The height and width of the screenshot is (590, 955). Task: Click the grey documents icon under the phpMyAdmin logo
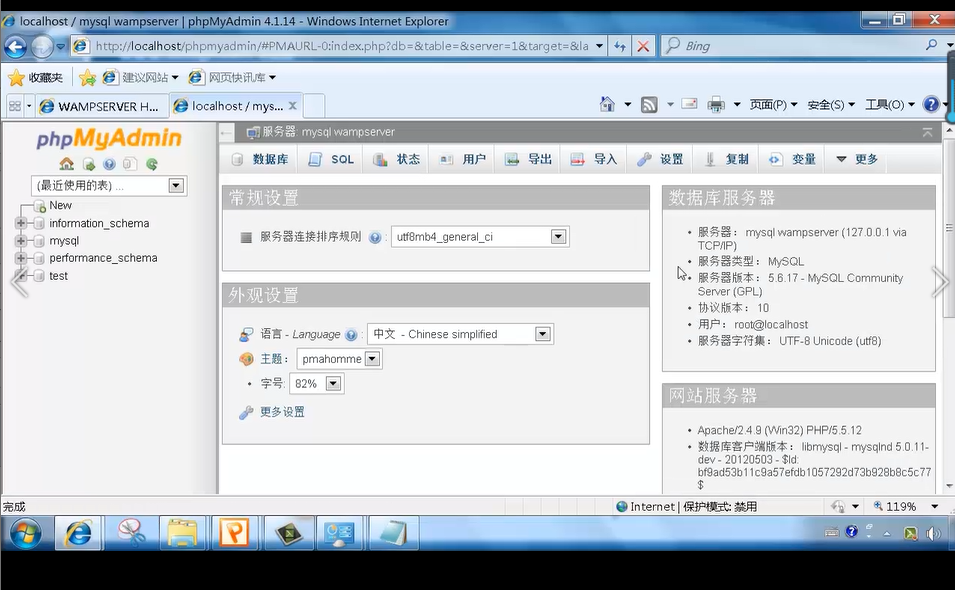[130, 164]
